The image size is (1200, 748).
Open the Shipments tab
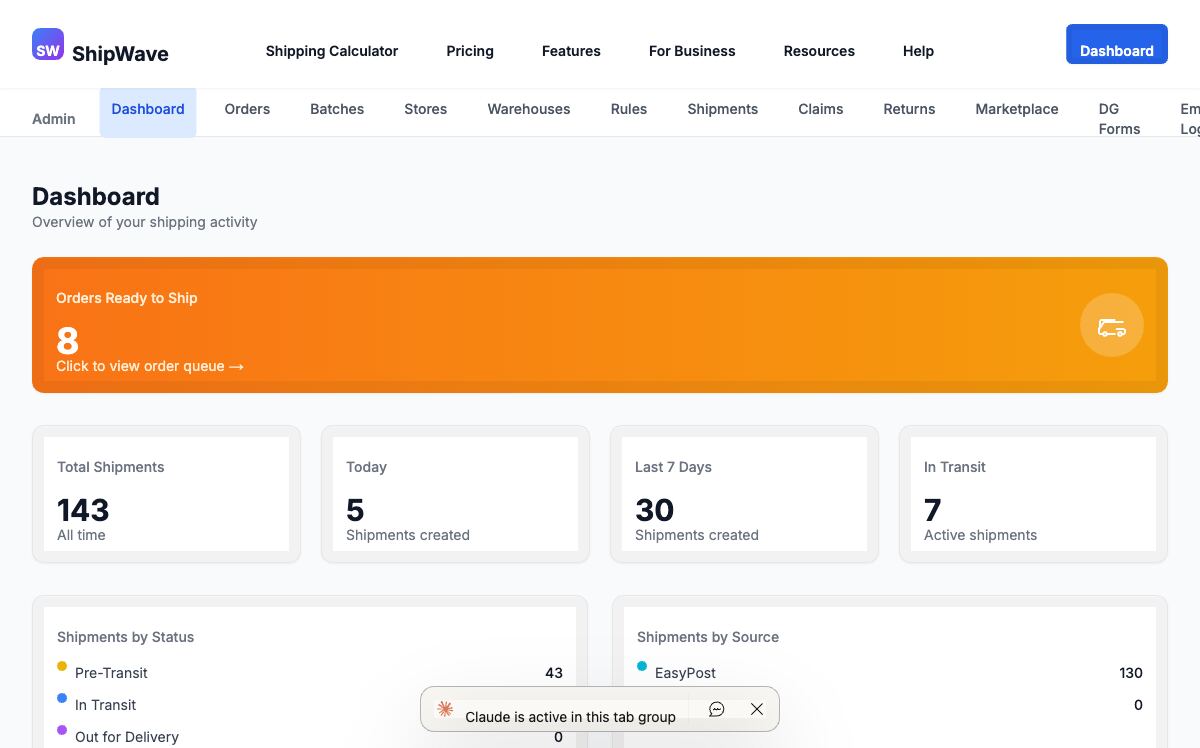723,109
